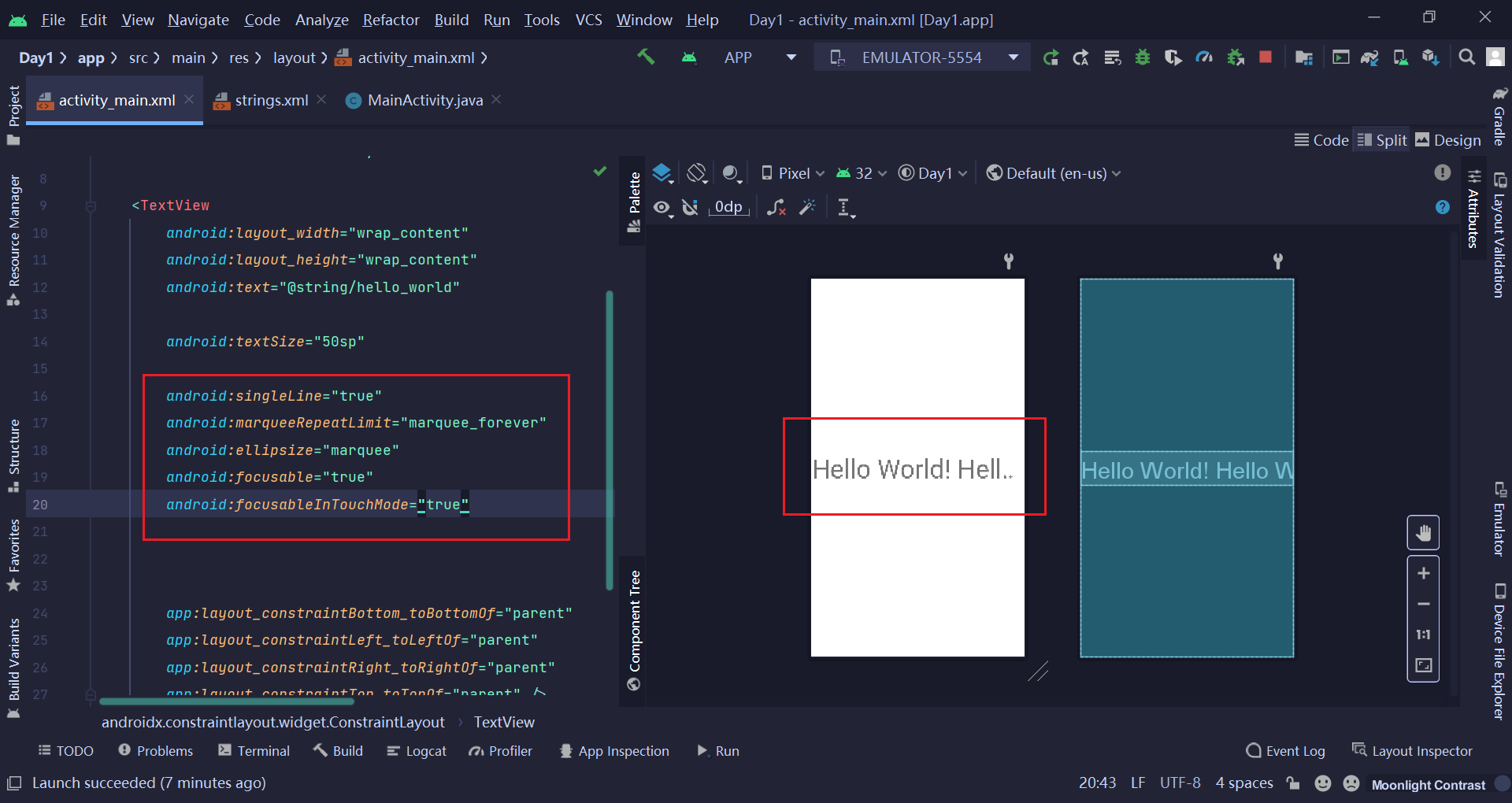Open the AVD Manager device icon

point(1400,57)
